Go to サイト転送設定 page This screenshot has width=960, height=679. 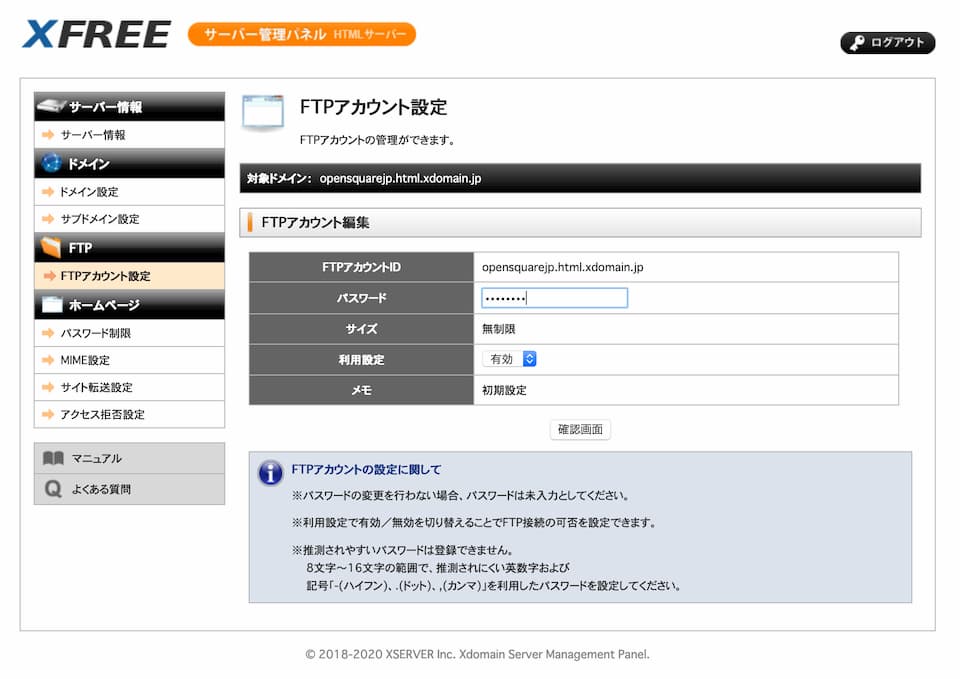96,387
